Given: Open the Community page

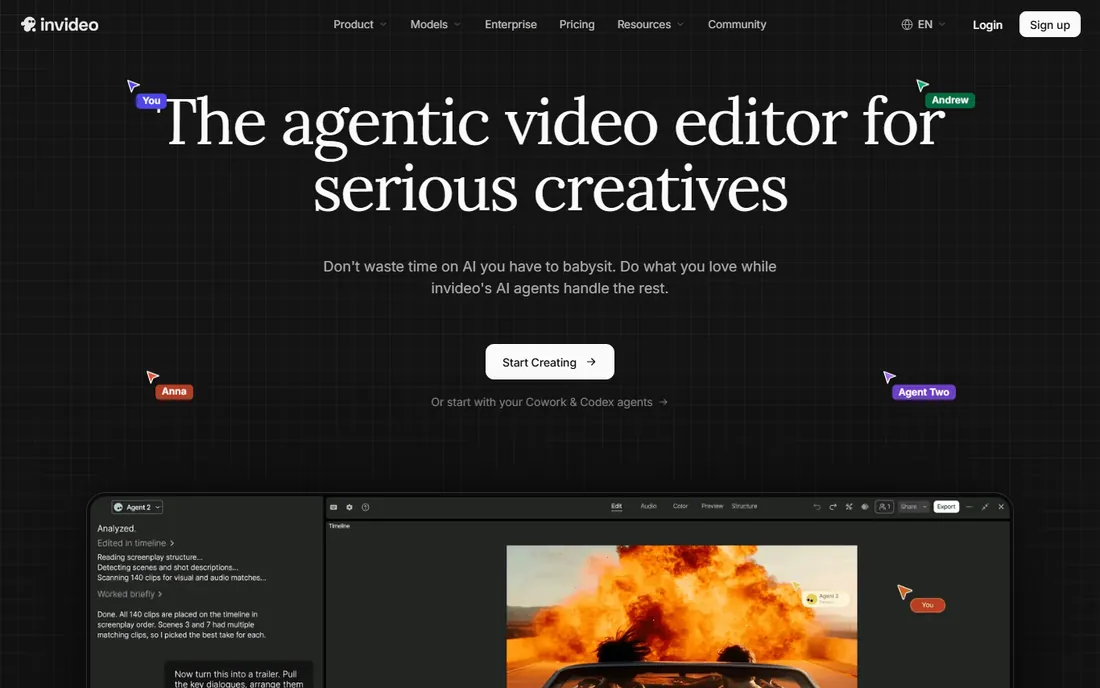Looking at the screenshot, I should 737,25.
